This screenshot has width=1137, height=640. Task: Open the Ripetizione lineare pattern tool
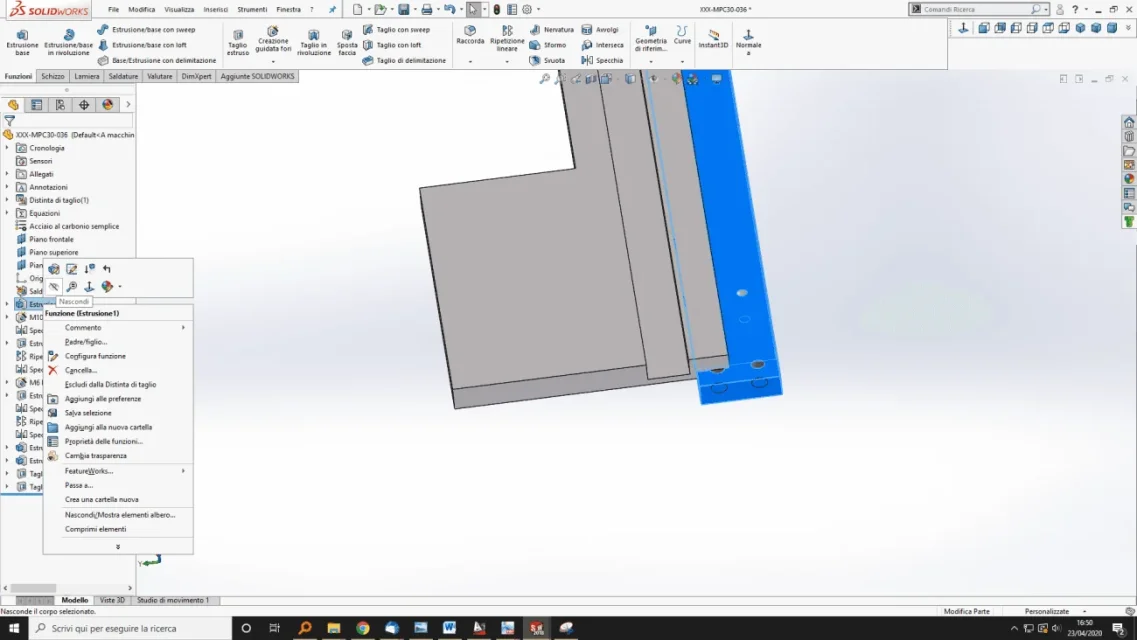coord(507,39)
